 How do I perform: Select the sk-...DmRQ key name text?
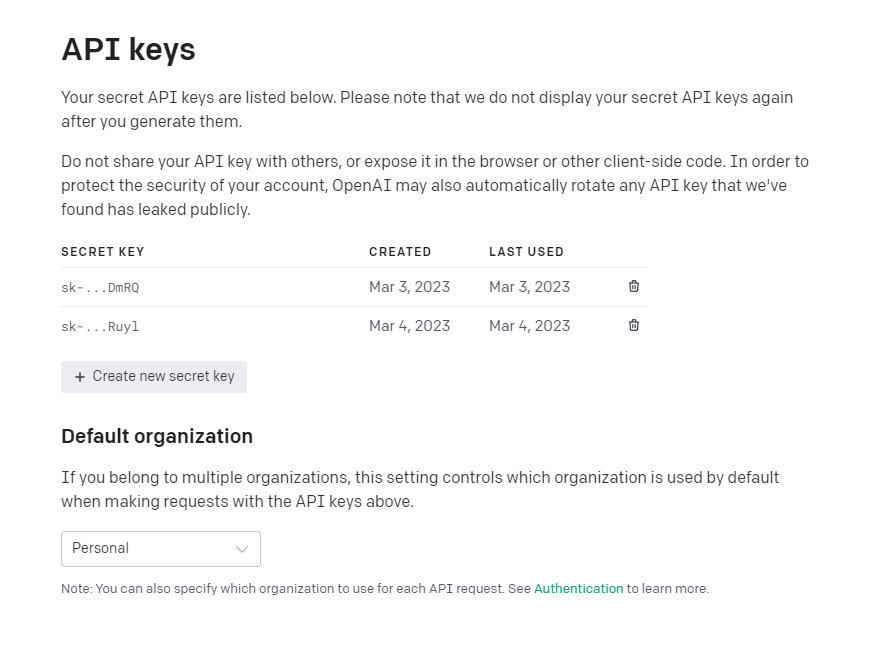100,287
